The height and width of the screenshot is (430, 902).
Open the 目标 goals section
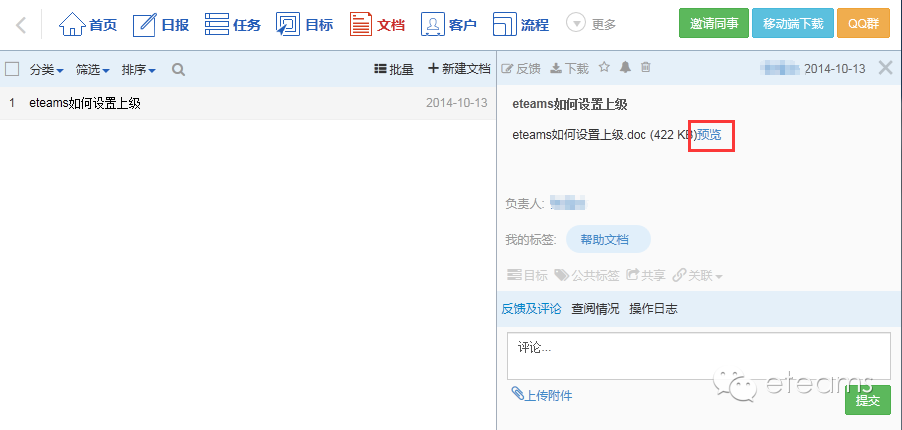tap(304, 25)
